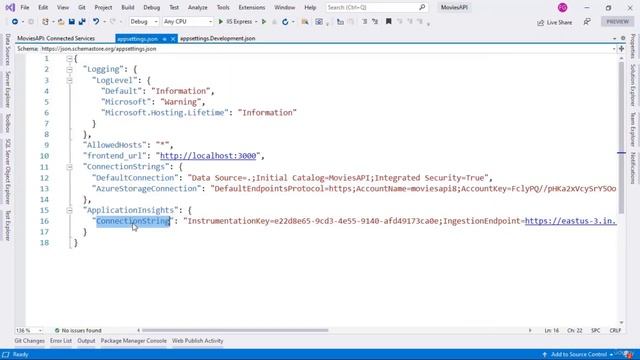
Task: Click the vertical editor scrollbar thumb
Action: coord(621,138)
